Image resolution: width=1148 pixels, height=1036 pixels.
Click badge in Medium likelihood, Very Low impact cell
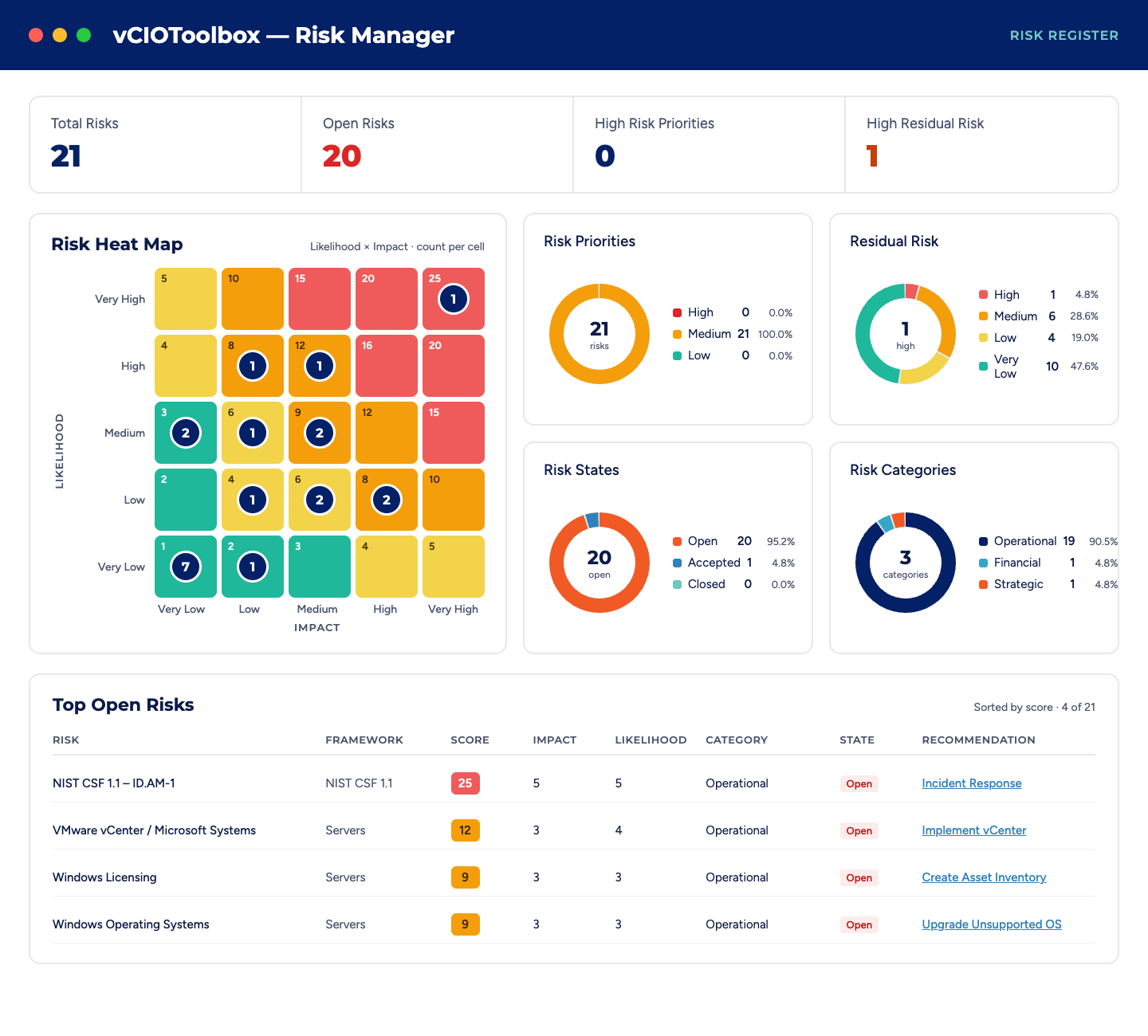(186, 433)
